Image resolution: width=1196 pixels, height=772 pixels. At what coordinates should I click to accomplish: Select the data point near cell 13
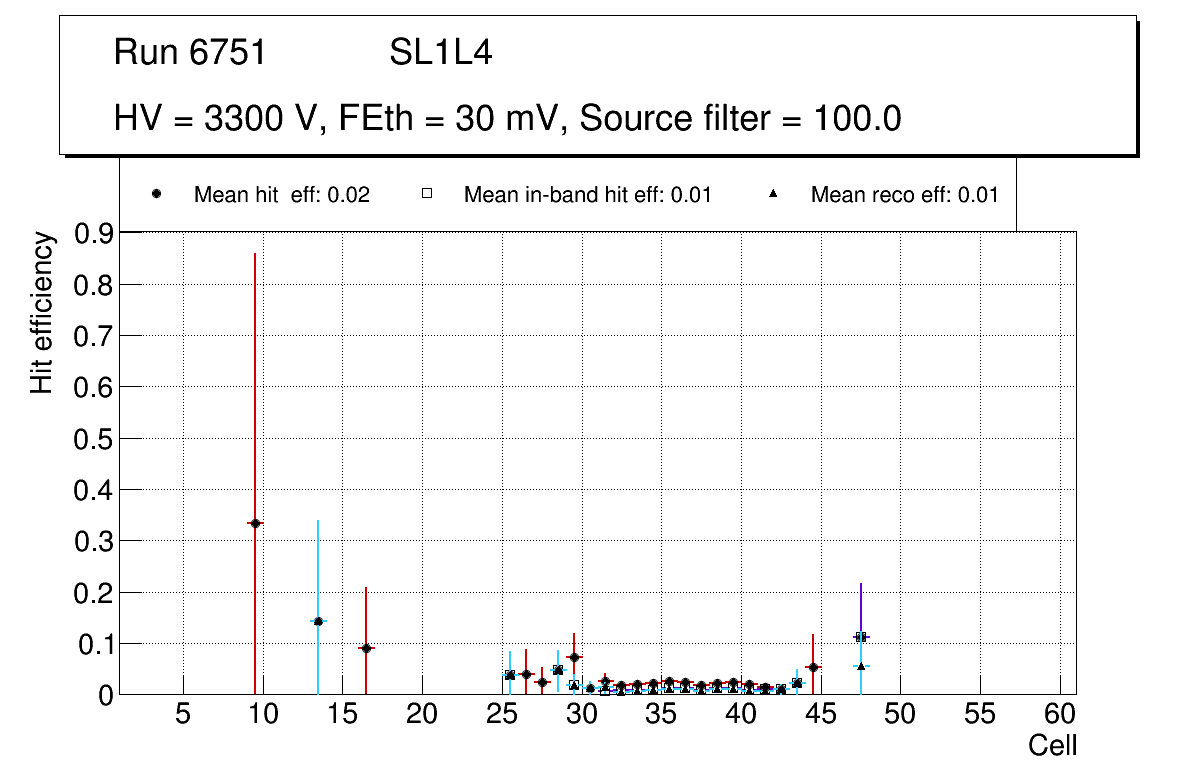point(318,621)
